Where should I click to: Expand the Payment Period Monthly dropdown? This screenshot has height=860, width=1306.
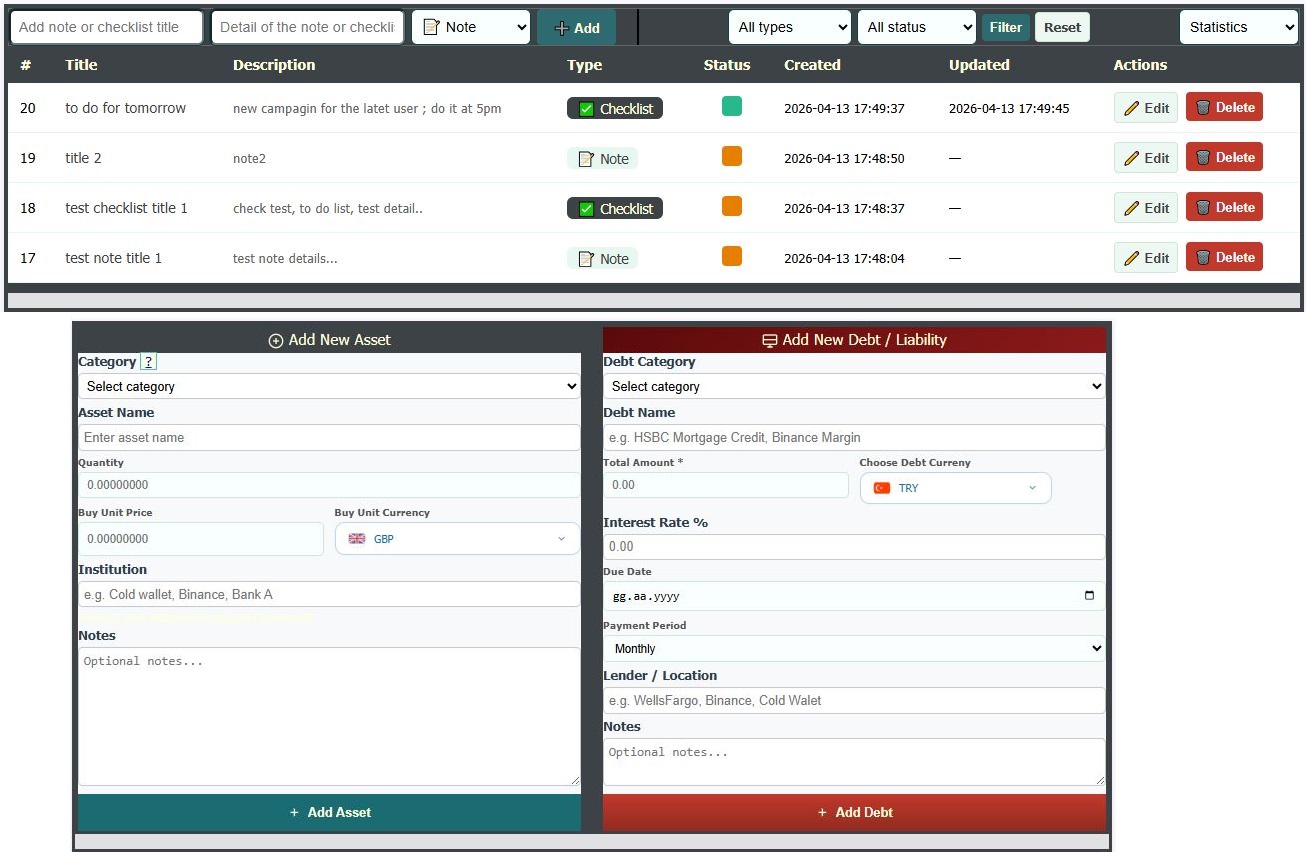[854, 649]
